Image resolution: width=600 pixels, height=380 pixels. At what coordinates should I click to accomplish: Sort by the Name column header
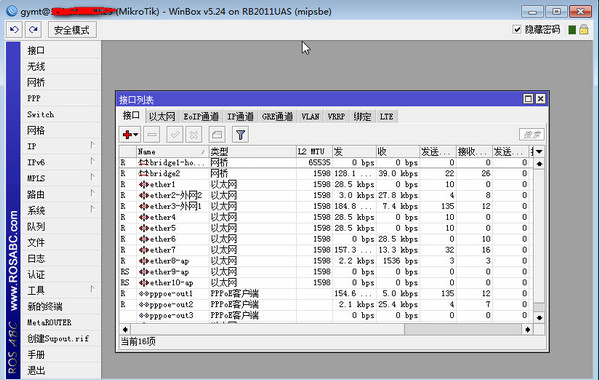(x=172, y=152)
